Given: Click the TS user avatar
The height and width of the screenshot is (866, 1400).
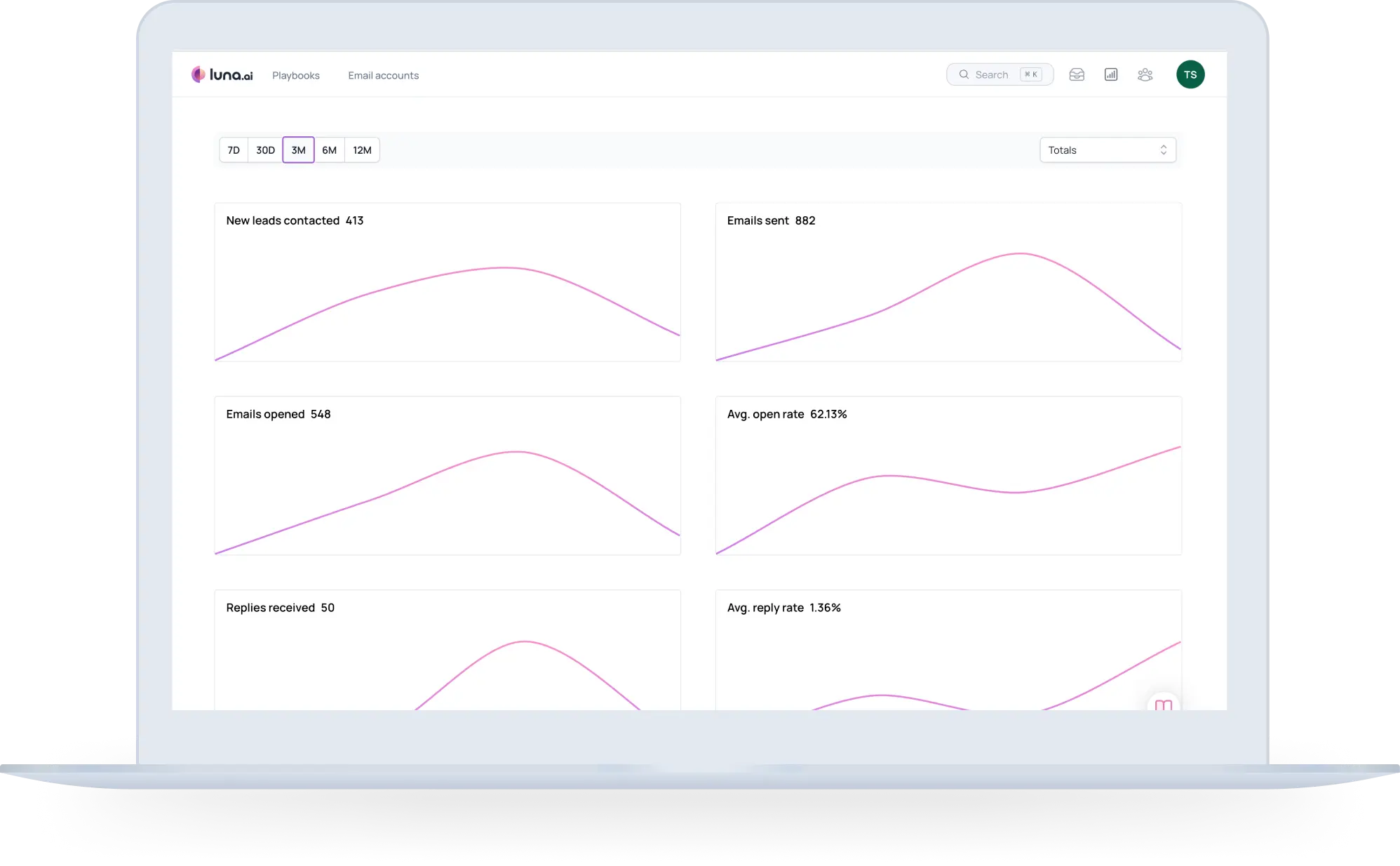Looking at the screenshot, I should (1190, 74).
